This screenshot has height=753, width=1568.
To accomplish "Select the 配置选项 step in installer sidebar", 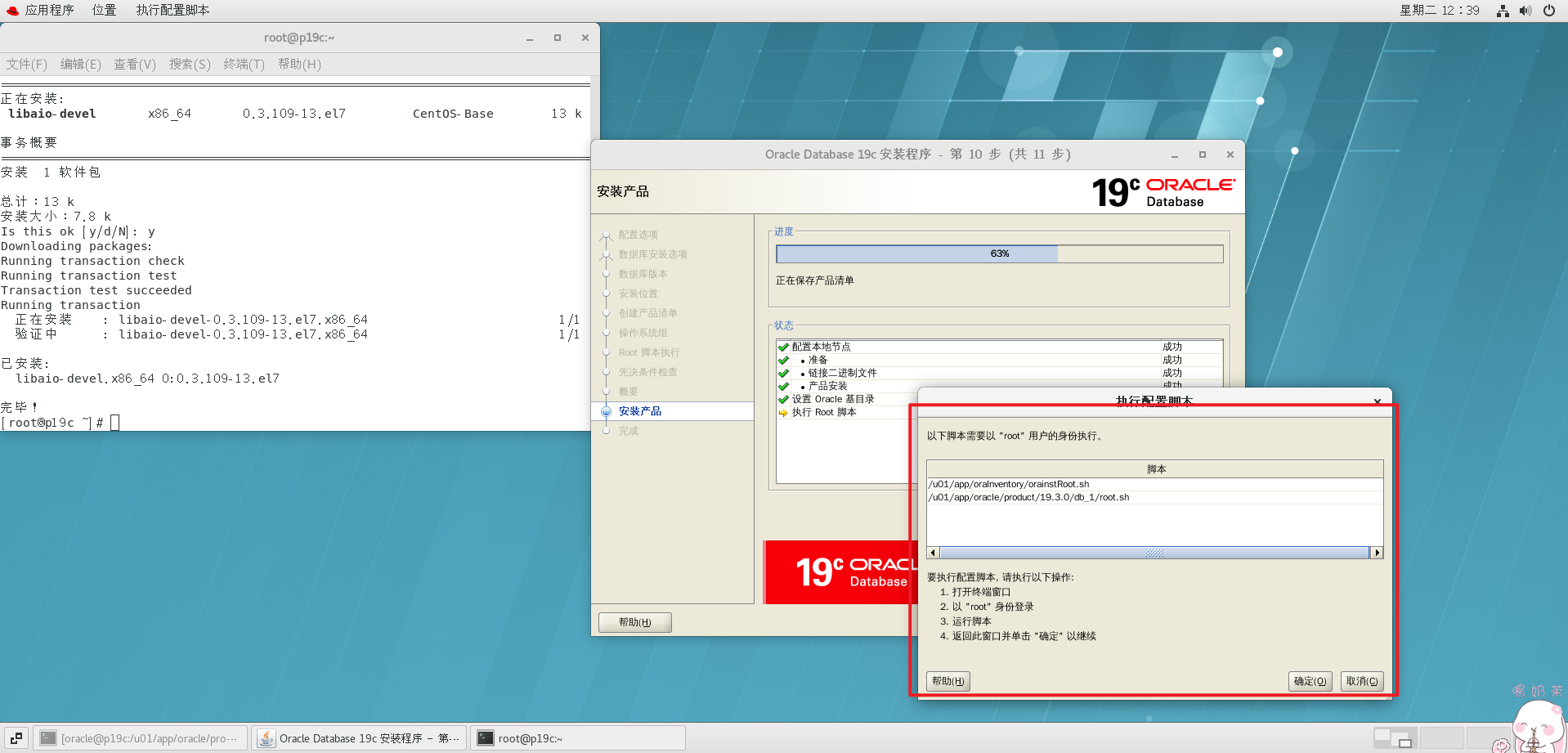I will pyautogui.click(x=638, y=235).
